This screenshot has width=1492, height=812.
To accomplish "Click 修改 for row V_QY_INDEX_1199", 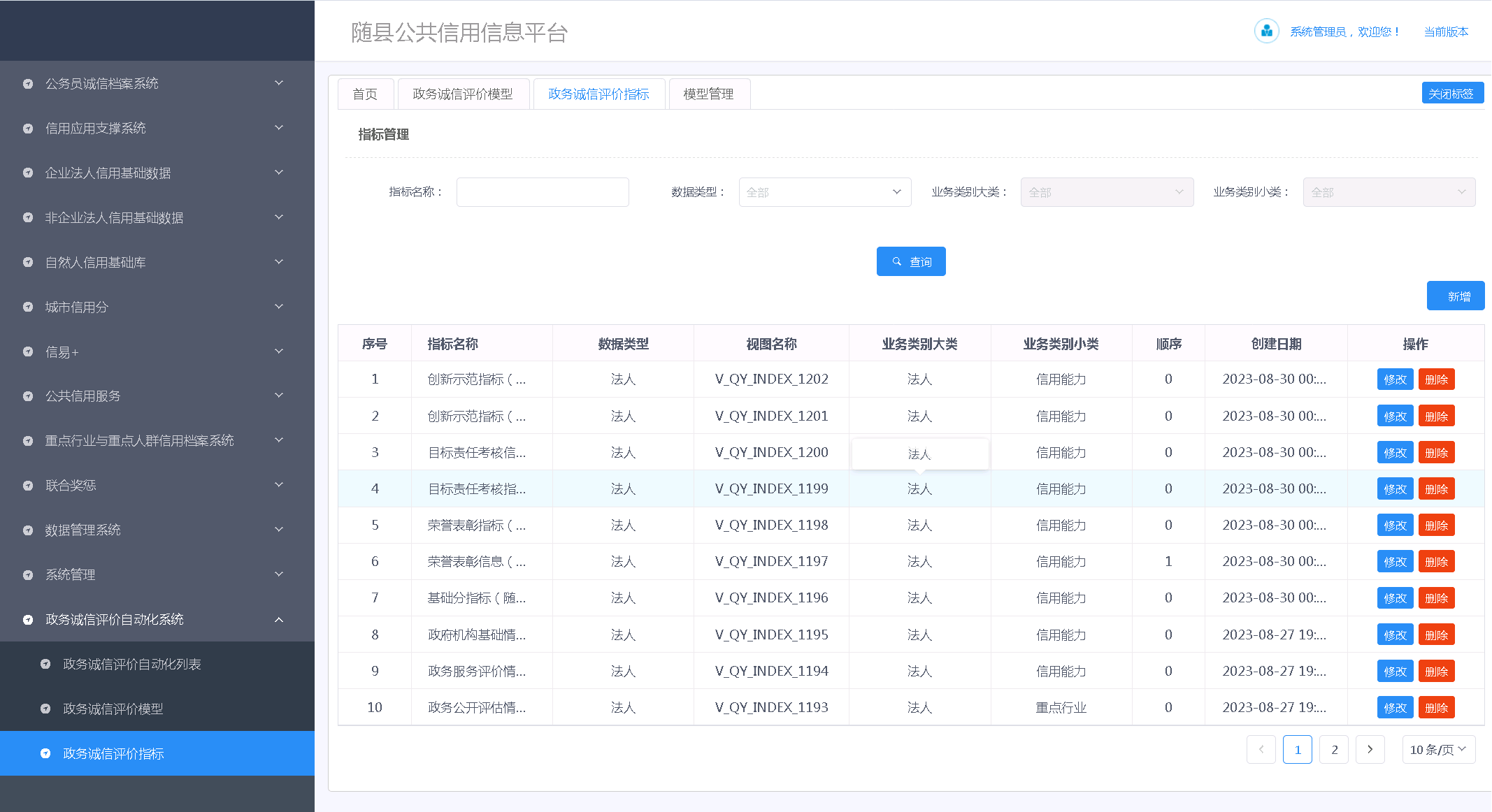I will point(1395,489).
